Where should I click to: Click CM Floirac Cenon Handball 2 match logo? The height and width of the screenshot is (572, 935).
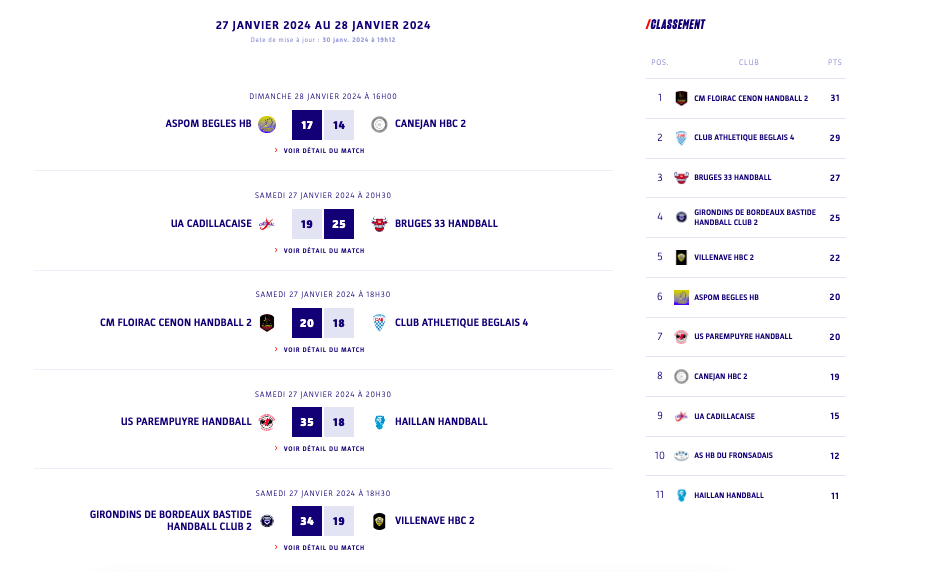[267, 322]
